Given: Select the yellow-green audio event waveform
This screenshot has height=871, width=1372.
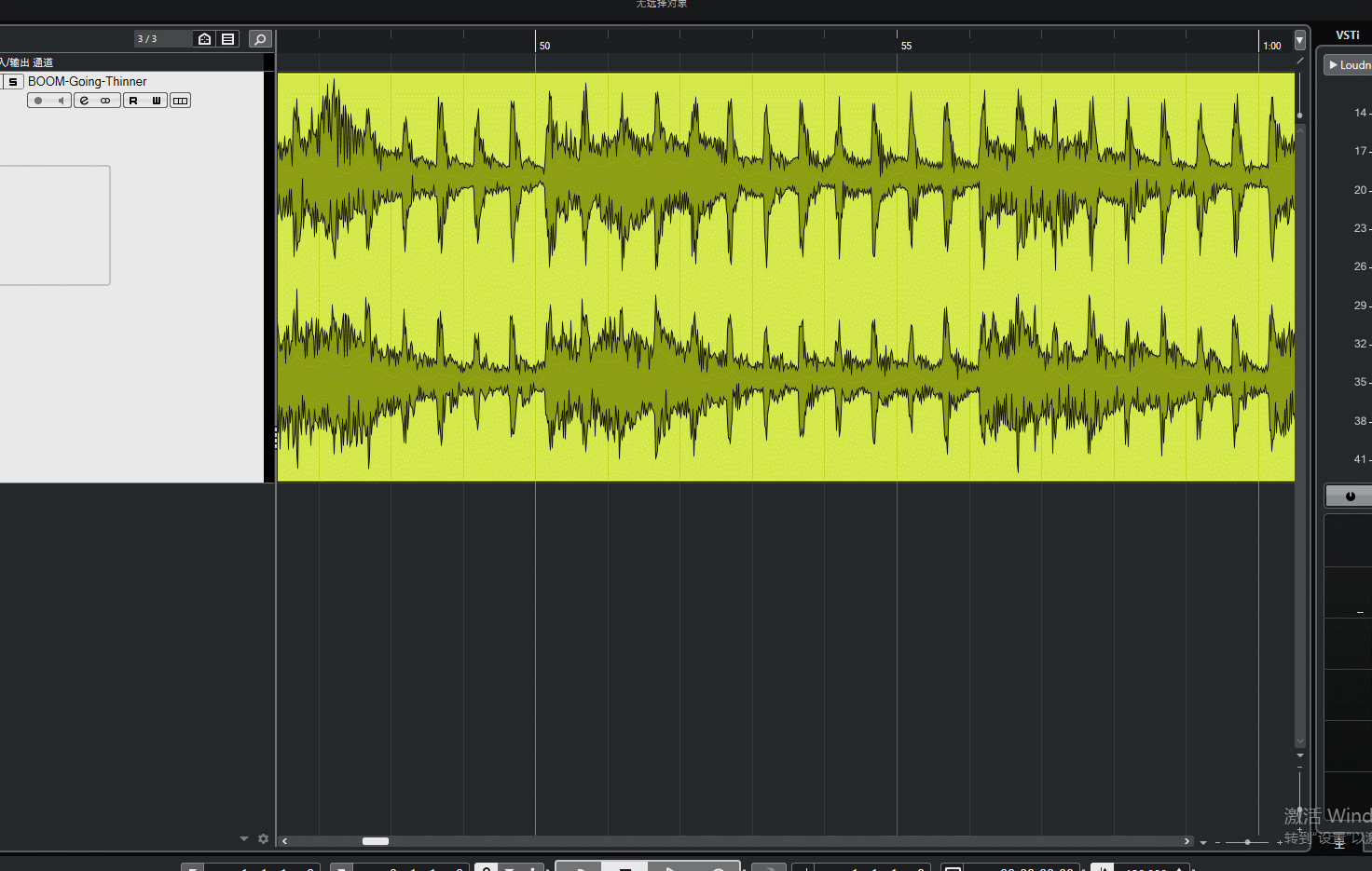Looking at the screenshot, I should pyautogui.click(x=786, y=278).
